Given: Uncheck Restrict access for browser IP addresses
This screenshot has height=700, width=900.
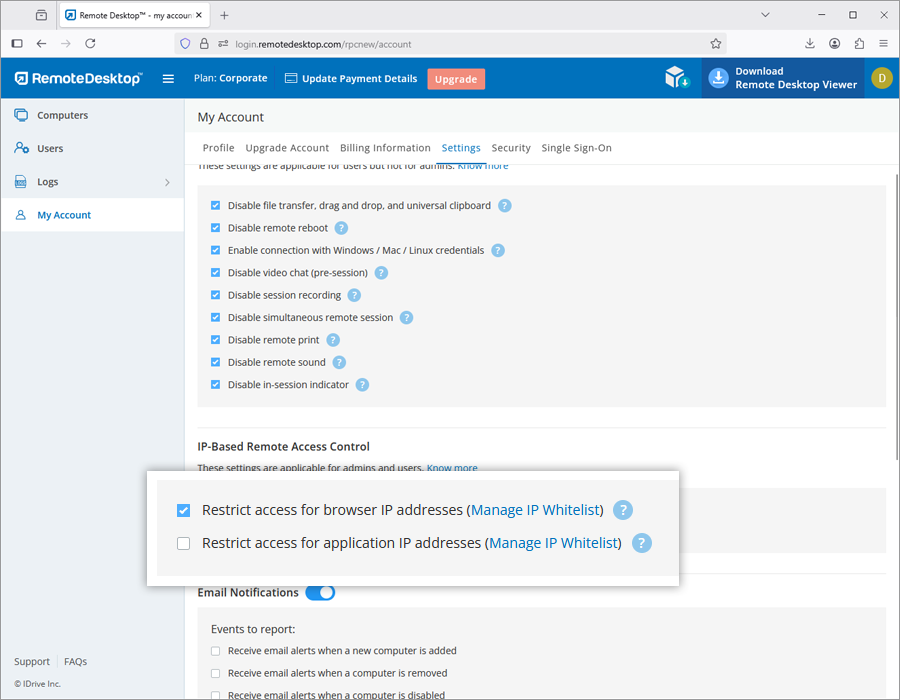Looking at the screenshot, I should tap(183, 511).
